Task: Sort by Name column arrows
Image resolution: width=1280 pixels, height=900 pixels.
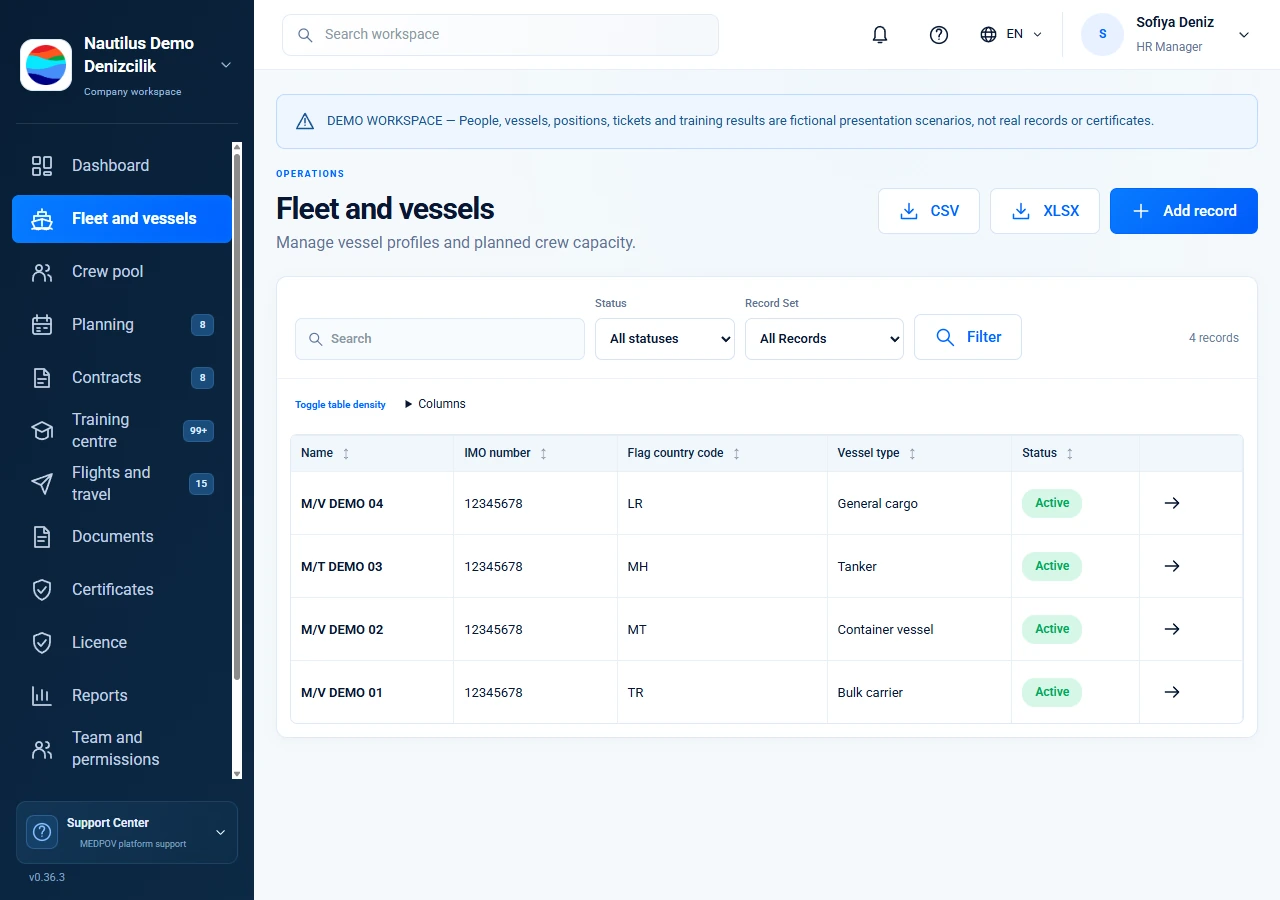Action: [346, 453]
